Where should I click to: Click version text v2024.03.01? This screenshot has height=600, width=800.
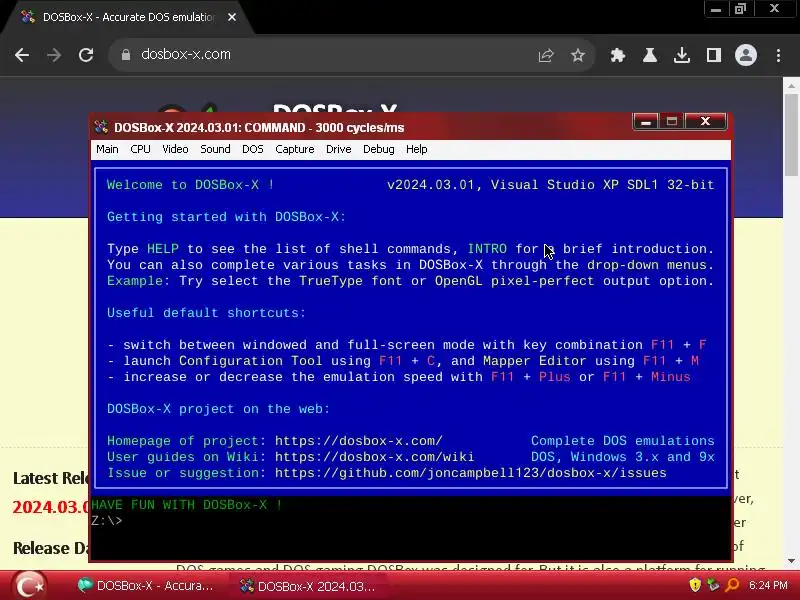[x=431, y=185]
